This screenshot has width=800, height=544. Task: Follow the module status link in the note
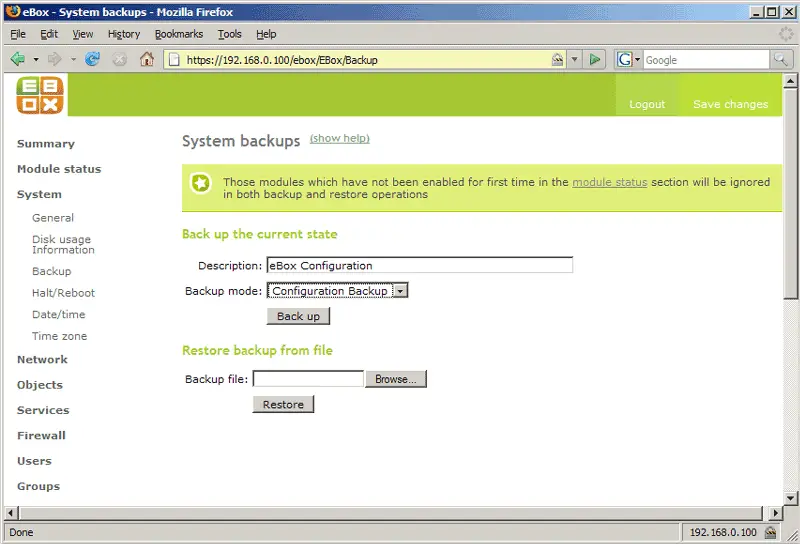(x=610, y=182)
